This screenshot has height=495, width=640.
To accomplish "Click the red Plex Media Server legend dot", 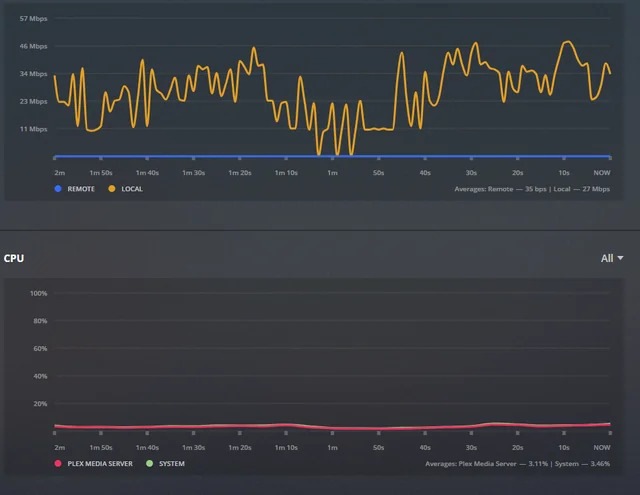I will pyautogui.click(x=58, y=463).
